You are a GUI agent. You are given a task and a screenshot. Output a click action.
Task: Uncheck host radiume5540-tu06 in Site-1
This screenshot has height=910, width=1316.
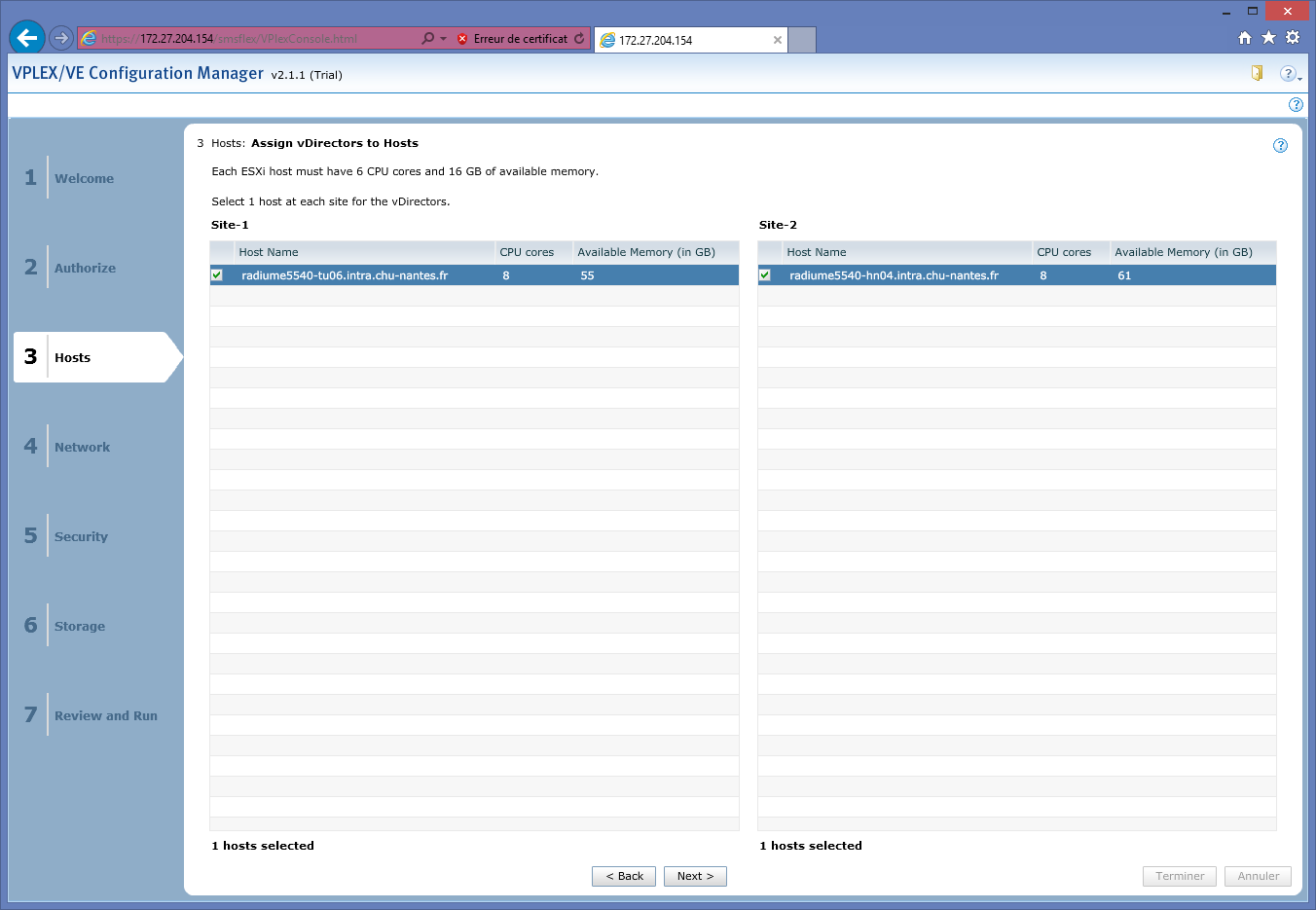[x=217, y=275]
